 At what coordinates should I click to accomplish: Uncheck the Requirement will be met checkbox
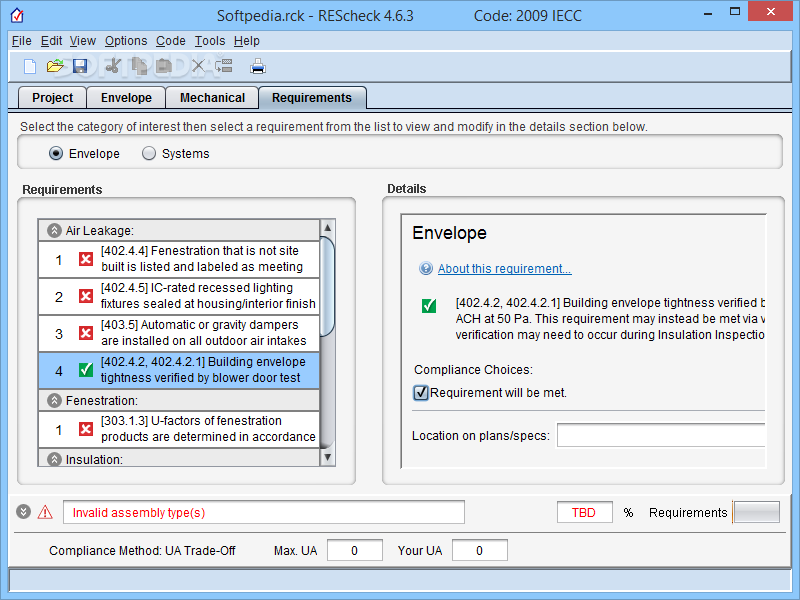pyautogui.click(x=421, y=393)
